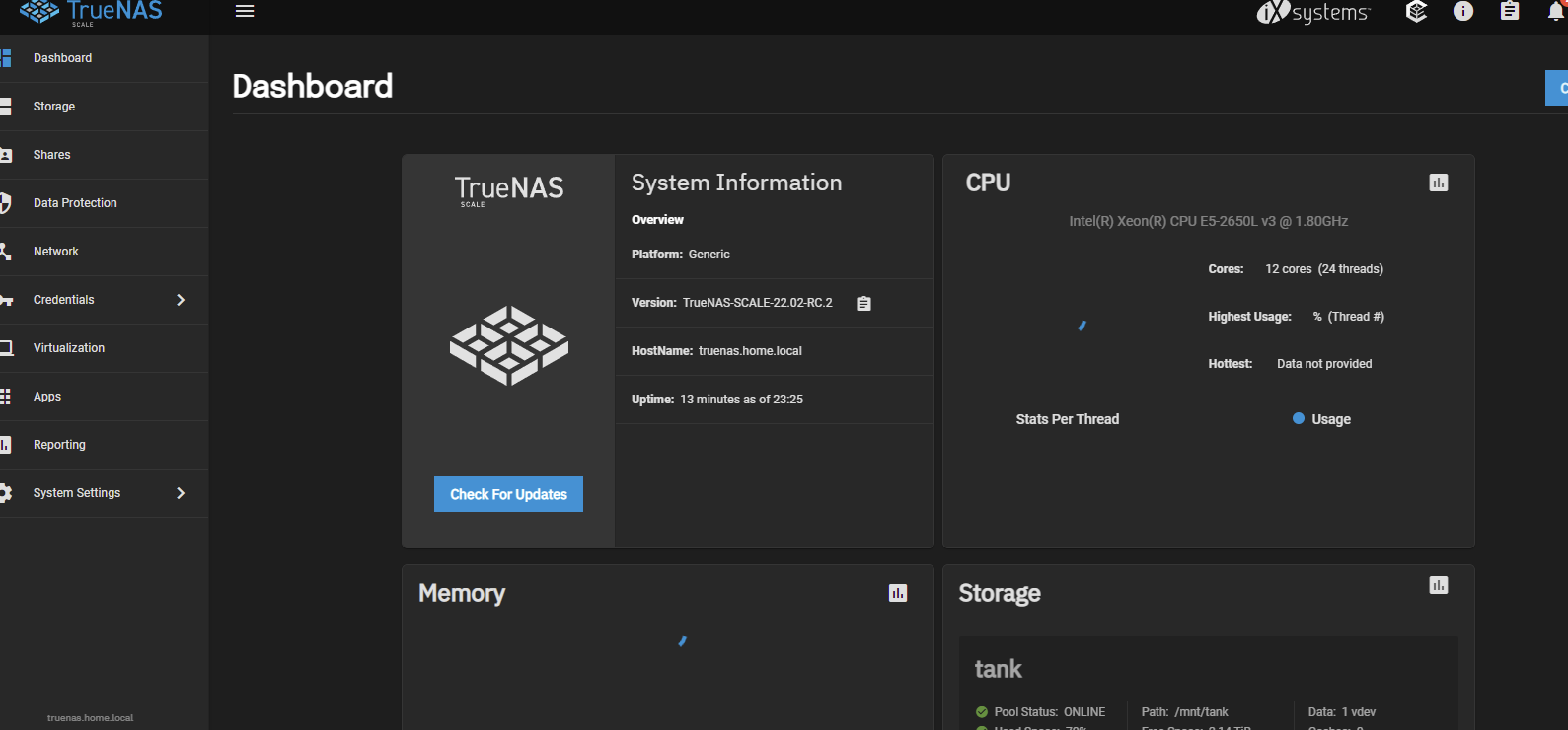This screenshot has height=730, width=1568.
Task: Click the Uptime 13 minutes text
Action: coord(717,400)
